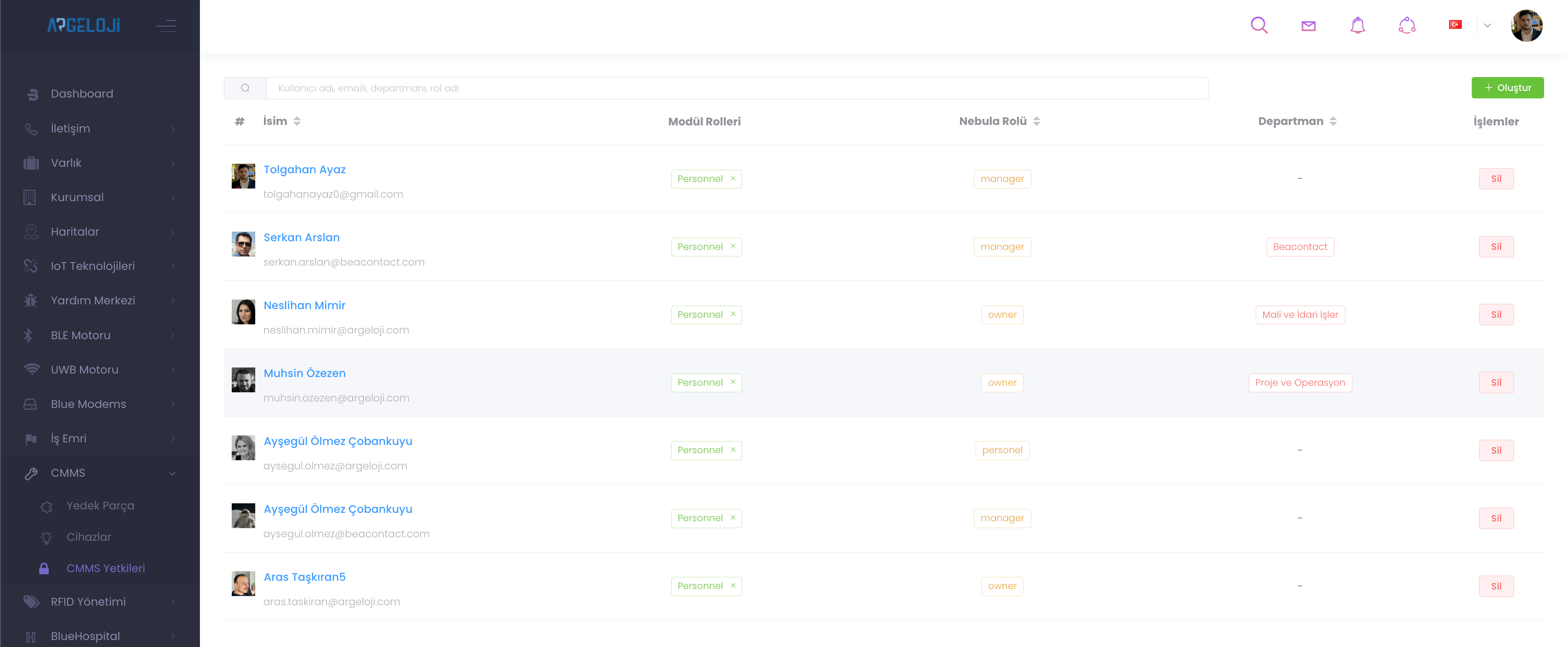Click the hamburger menu collapse icon
Image resolution: width=1568 pixels, height=647 pixels.
click(x=166, y=26)
